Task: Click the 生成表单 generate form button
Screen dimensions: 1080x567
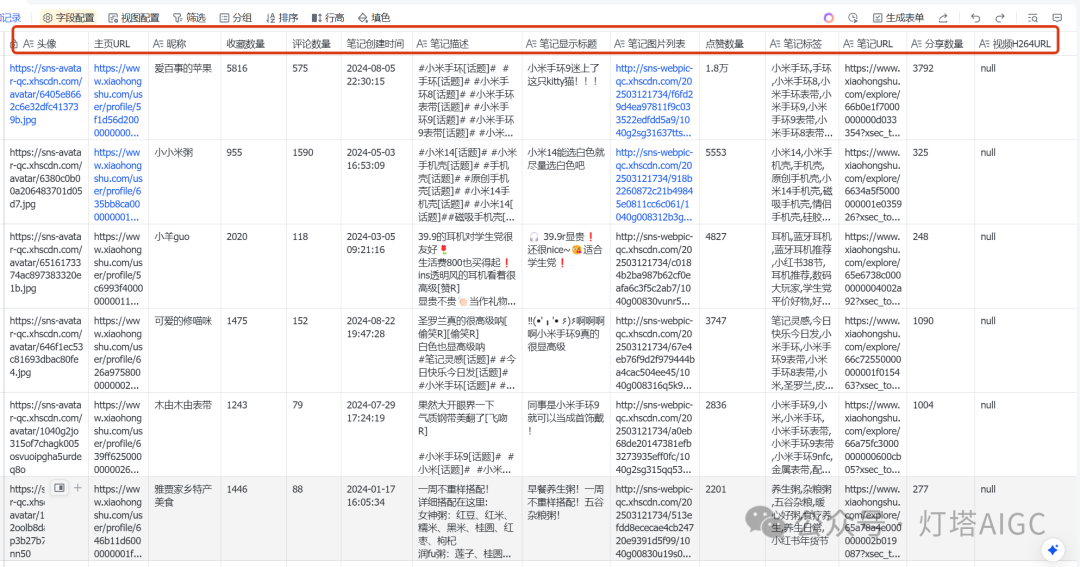Action: [898, 18]
